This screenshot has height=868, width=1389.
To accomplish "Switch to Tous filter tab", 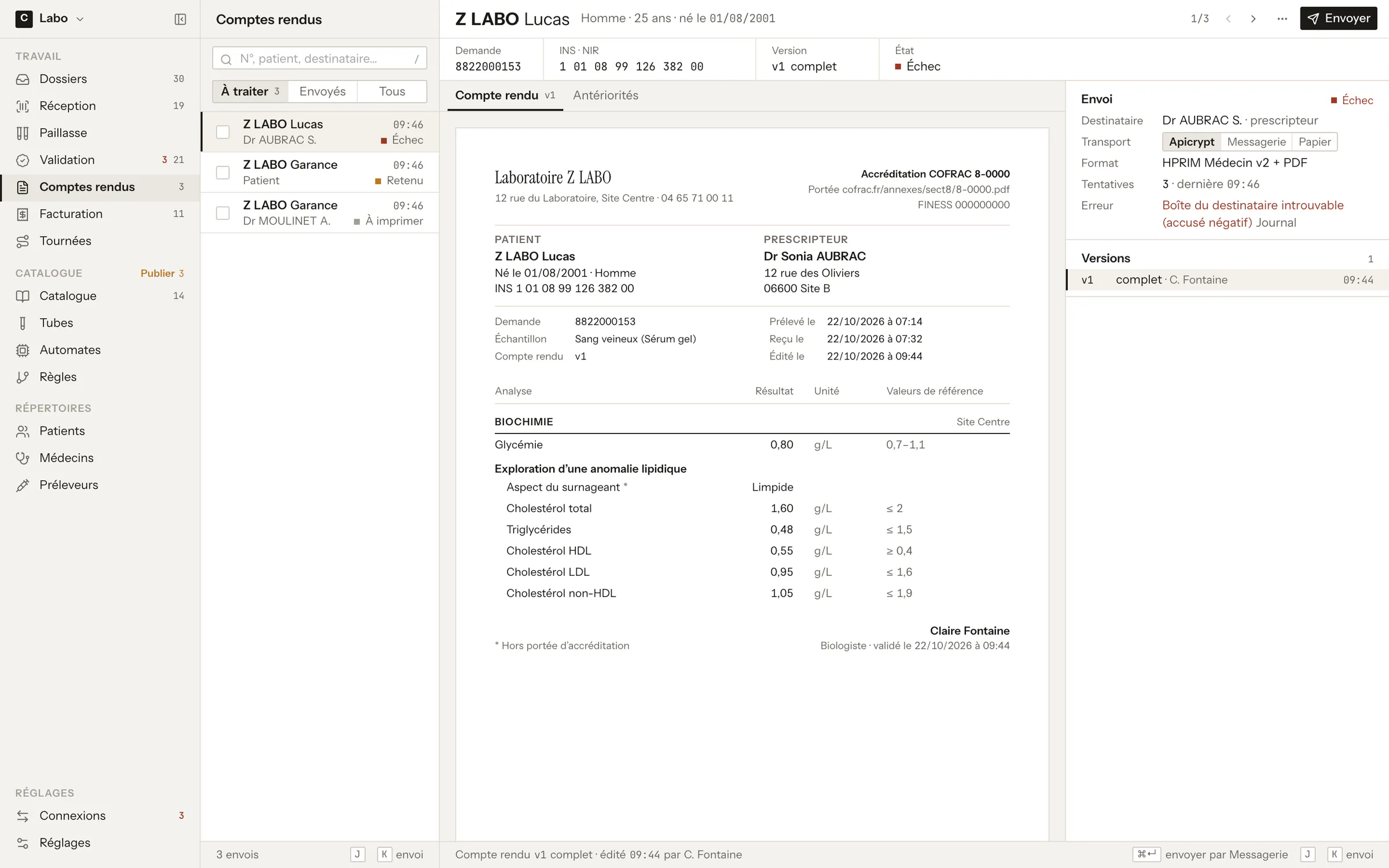I will pos(392,91).
